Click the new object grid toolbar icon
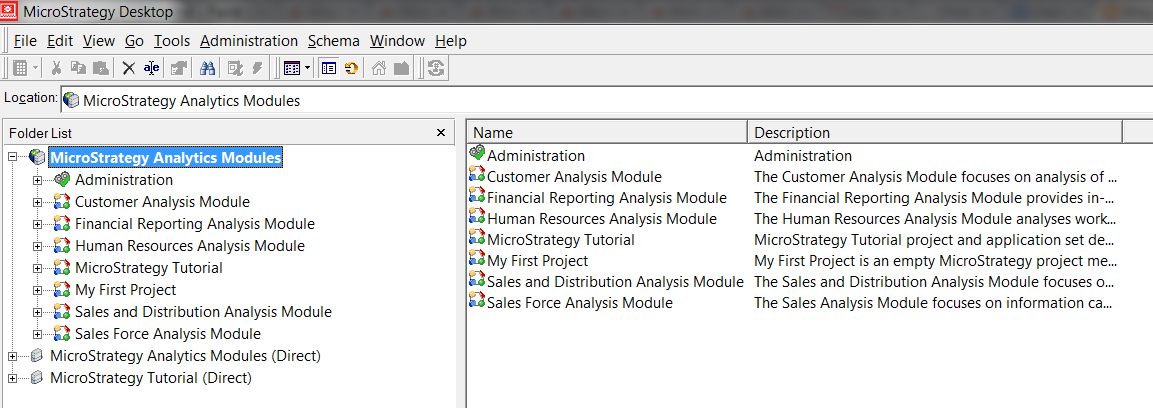 (21, 68)
